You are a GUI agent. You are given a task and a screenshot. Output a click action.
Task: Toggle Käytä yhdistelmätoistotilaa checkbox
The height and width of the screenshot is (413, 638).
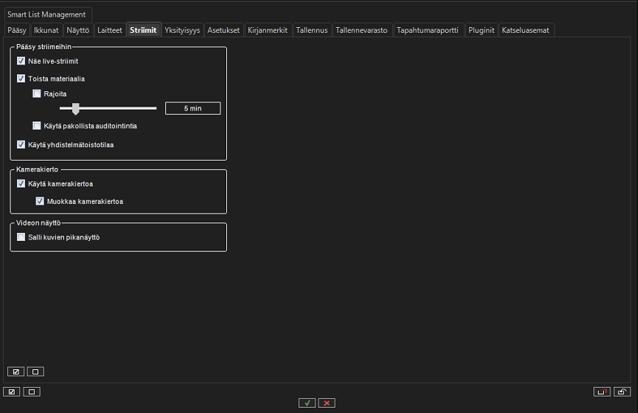(21, 144)
